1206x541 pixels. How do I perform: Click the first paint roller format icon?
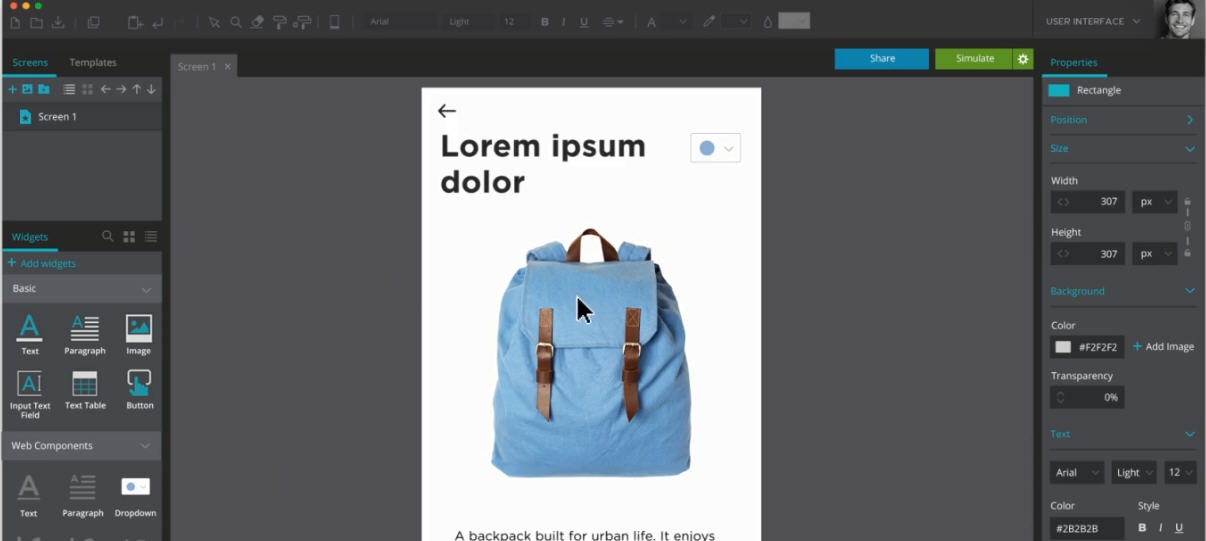(280, 22)
